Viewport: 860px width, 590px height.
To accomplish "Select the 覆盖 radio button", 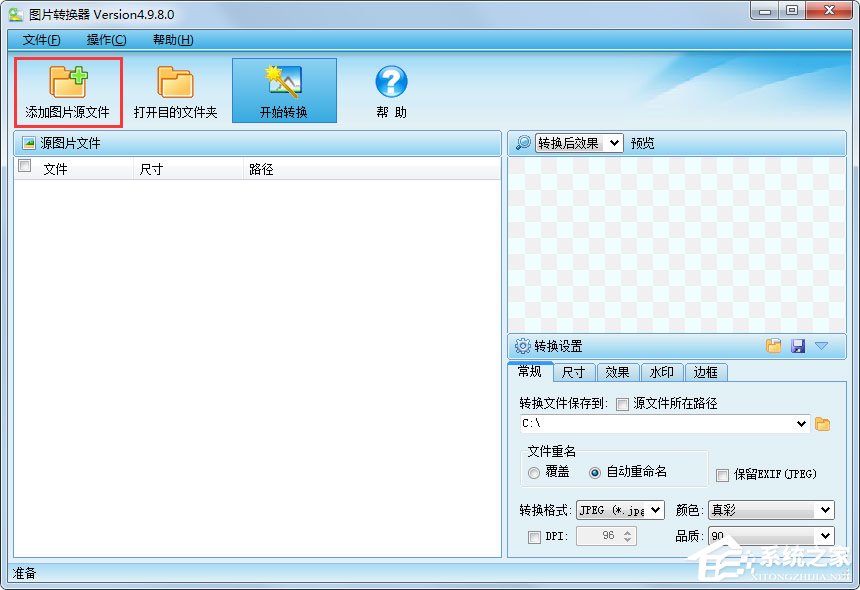I will click(533, 473).
